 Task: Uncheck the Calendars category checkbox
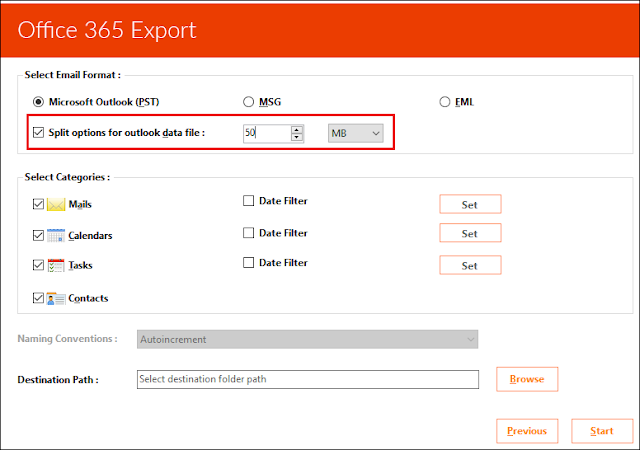pos(38,235)
